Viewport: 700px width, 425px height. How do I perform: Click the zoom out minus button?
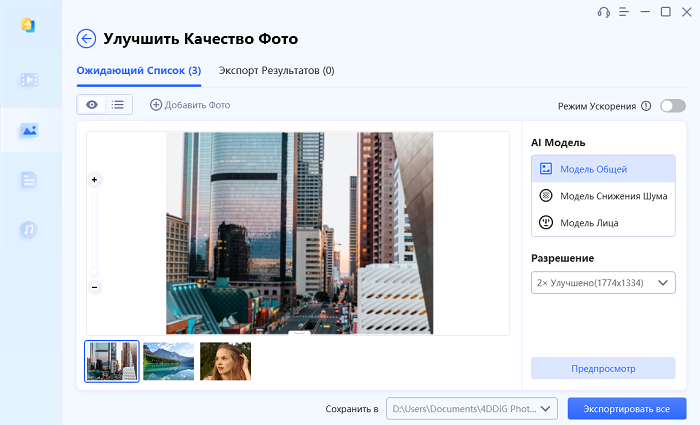coord(95,287)
